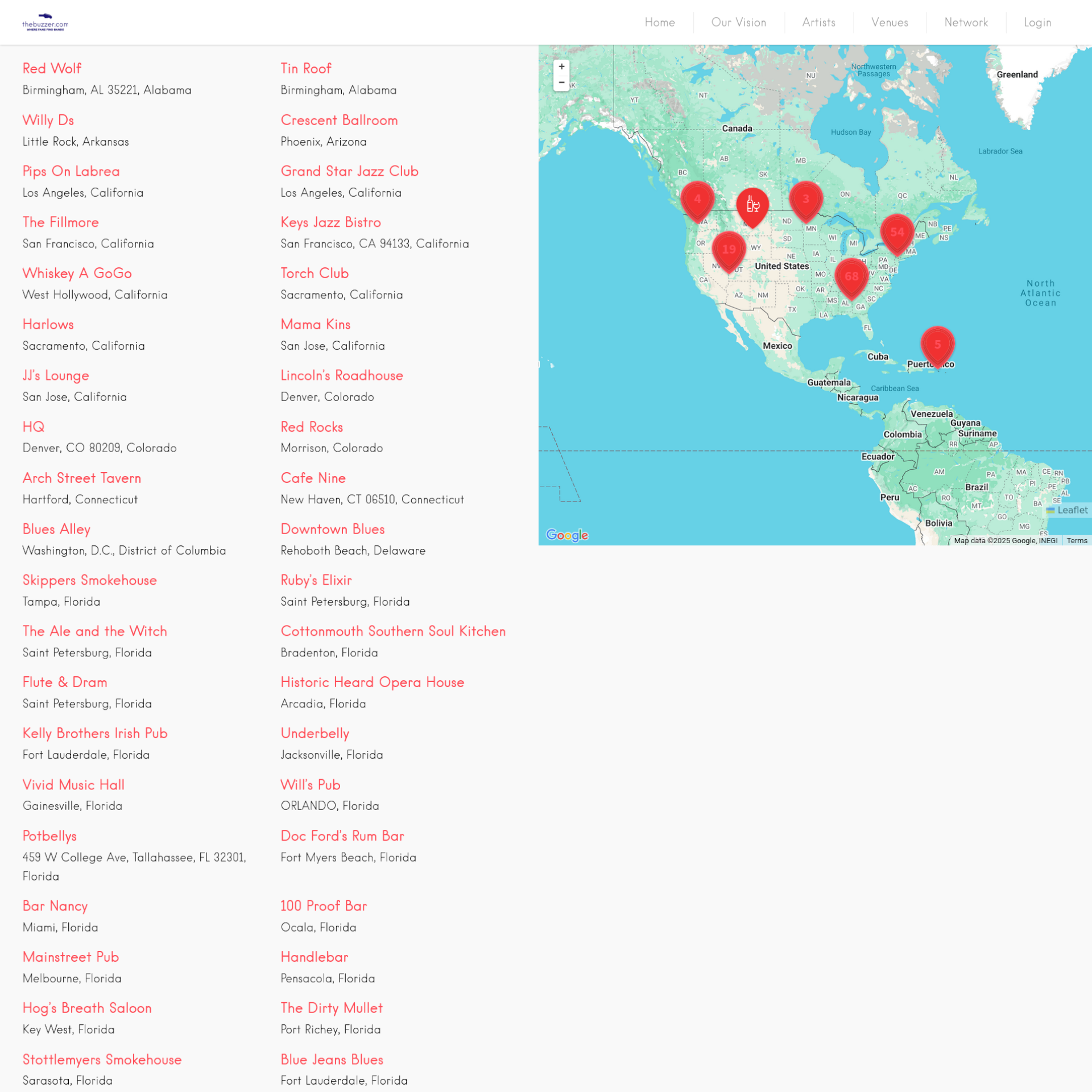1092x1092 pixels.
Task: Open the Leaflet attribution link
Action: pos(1067,510)
